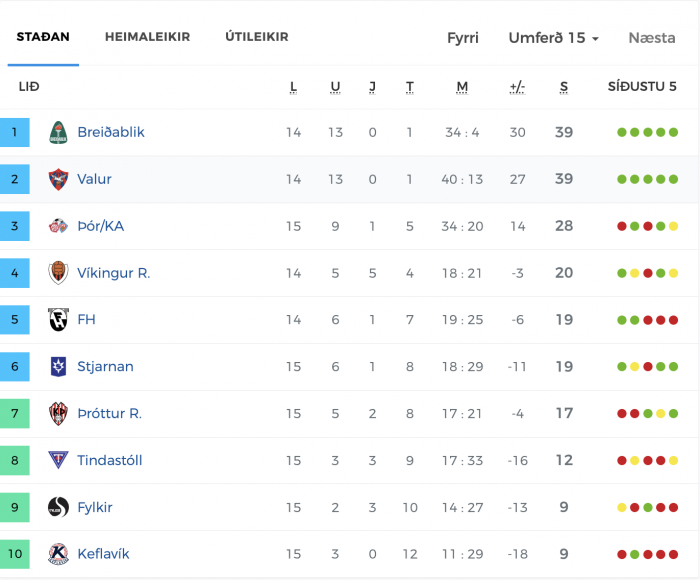
Task: Open the Breiðablik team link
Action: coord(111,133)
